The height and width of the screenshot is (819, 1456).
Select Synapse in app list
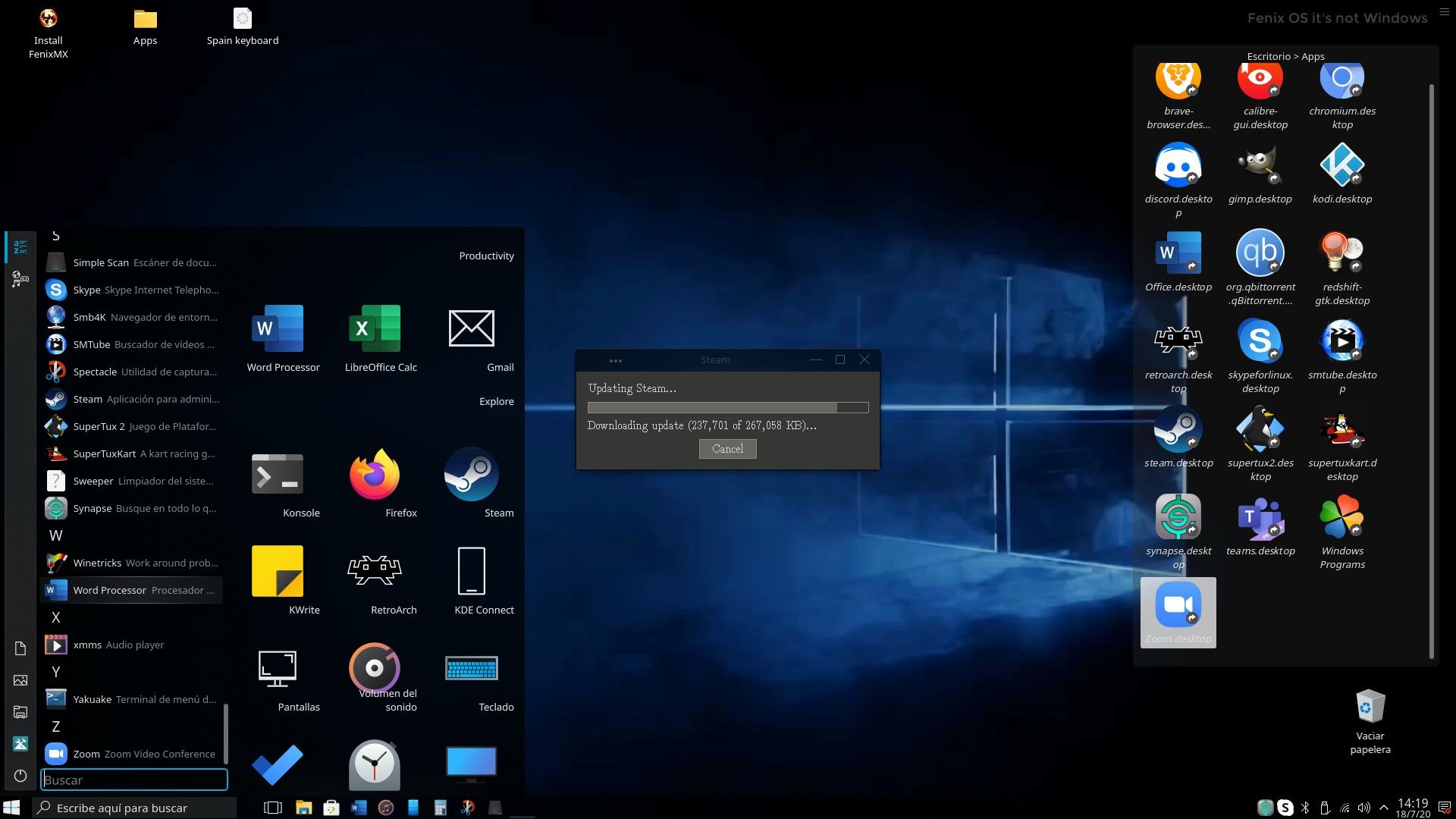[131, 508]
